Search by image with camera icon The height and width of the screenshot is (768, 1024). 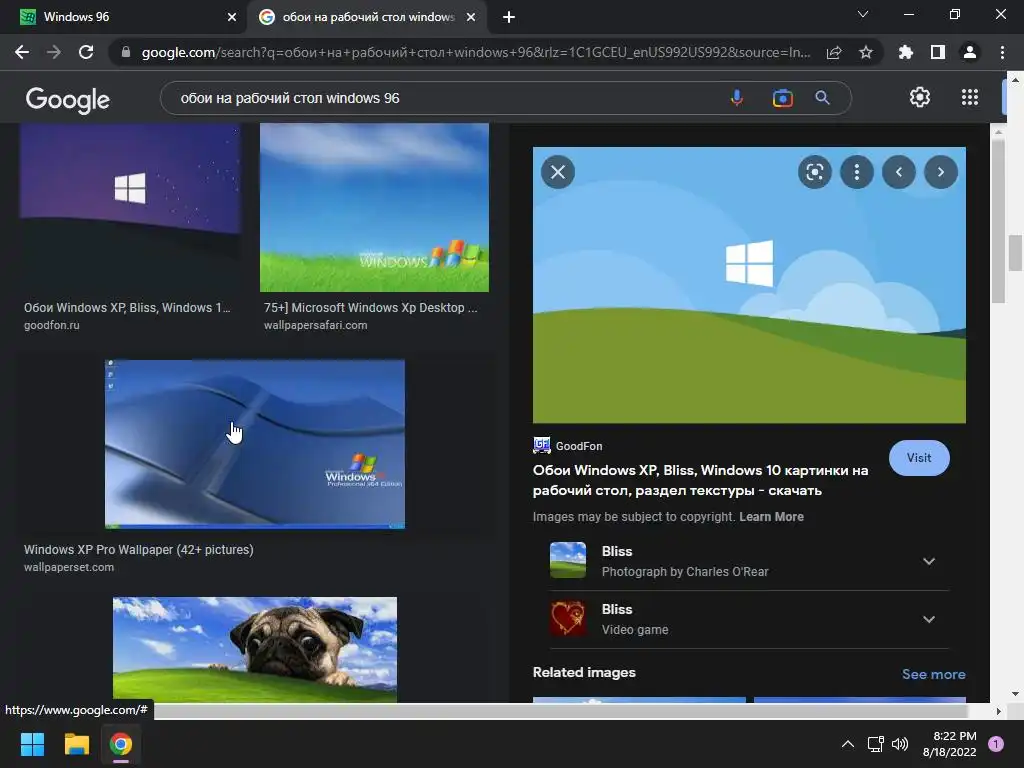click(782, 98)
